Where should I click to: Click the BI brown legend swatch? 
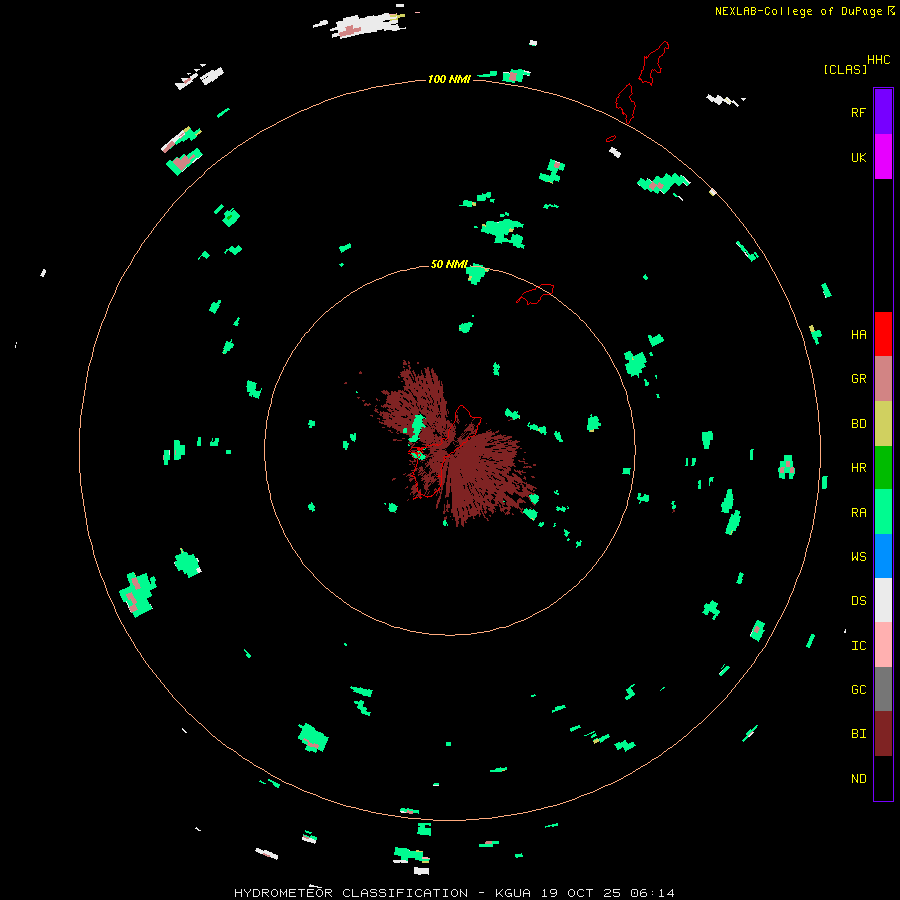click(883, 734)
